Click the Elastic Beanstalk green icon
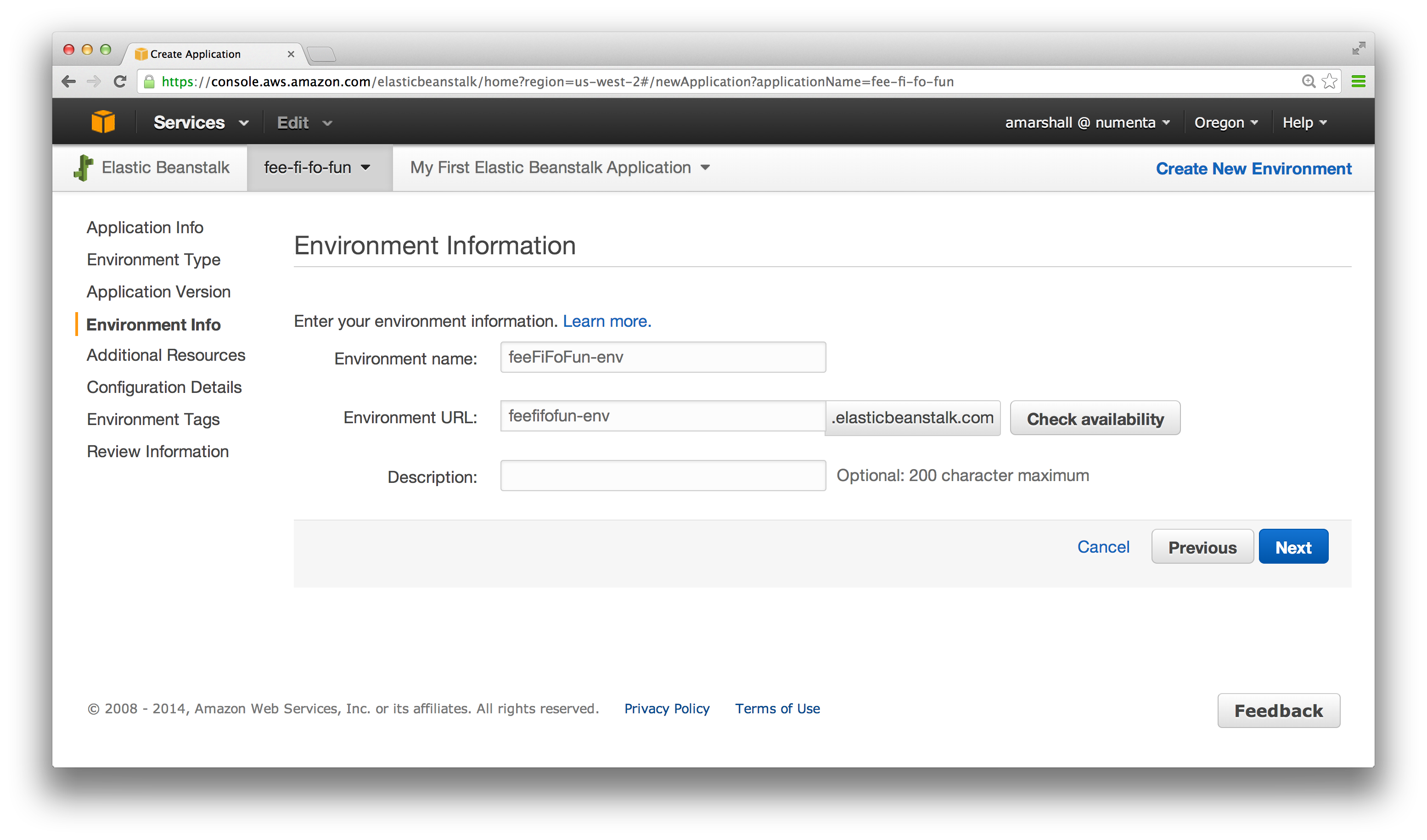Screen dimensions: 1427x840 click(83, 168)
